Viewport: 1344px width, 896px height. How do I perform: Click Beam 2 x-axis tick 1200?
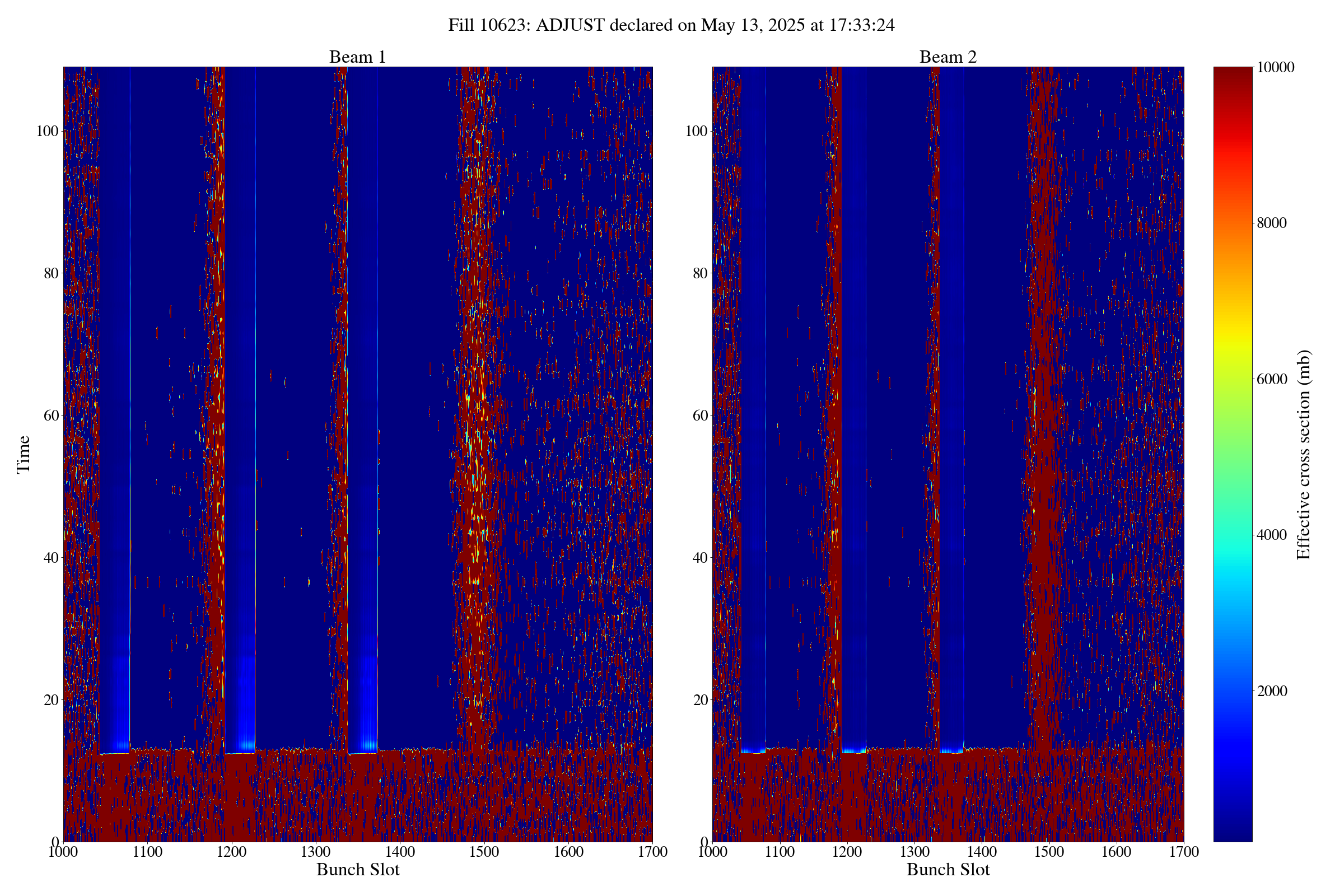(x=847, y=852)
